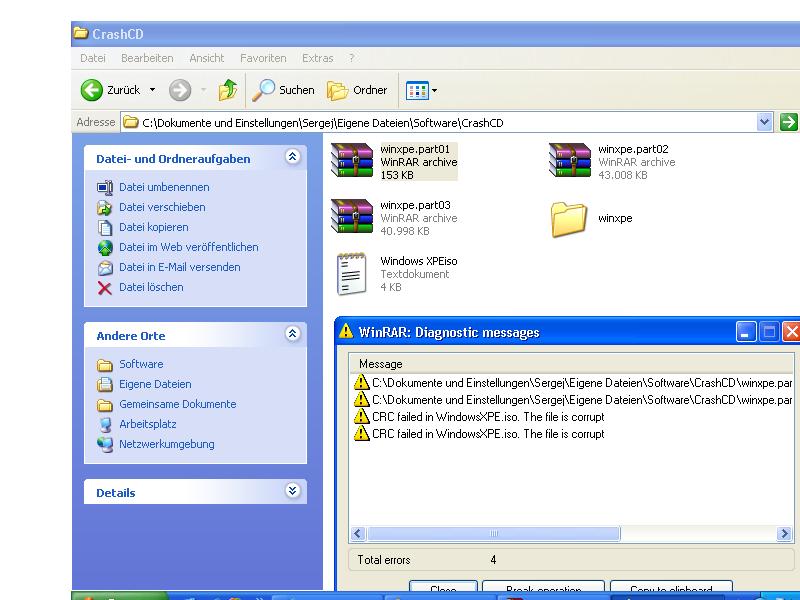Viewport: 800px width, 600px height.
Task: Go to Gemeinsame Dokumente
Action: (178, 404)
